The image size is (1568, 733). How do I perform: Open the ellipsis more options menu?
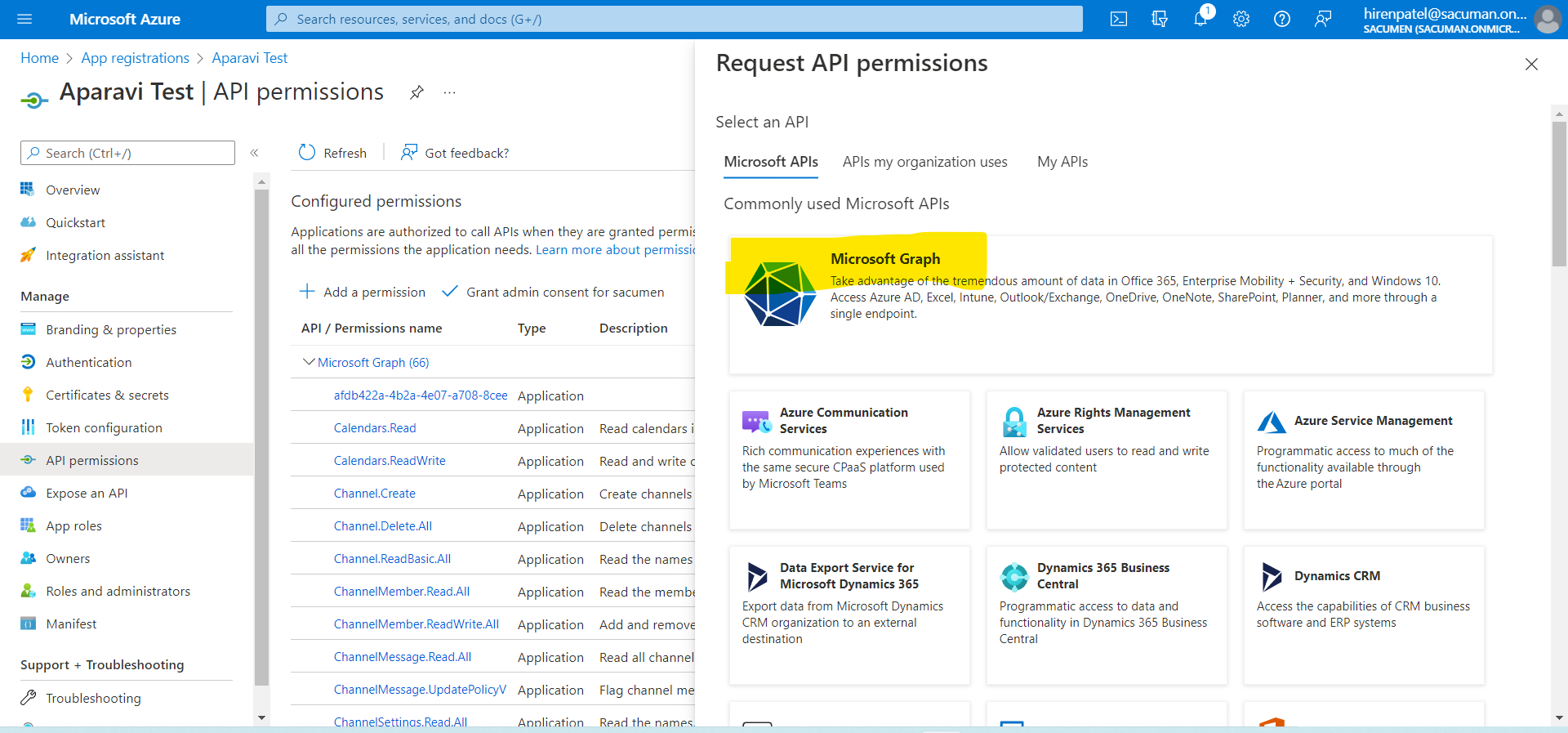click(449, 92)
